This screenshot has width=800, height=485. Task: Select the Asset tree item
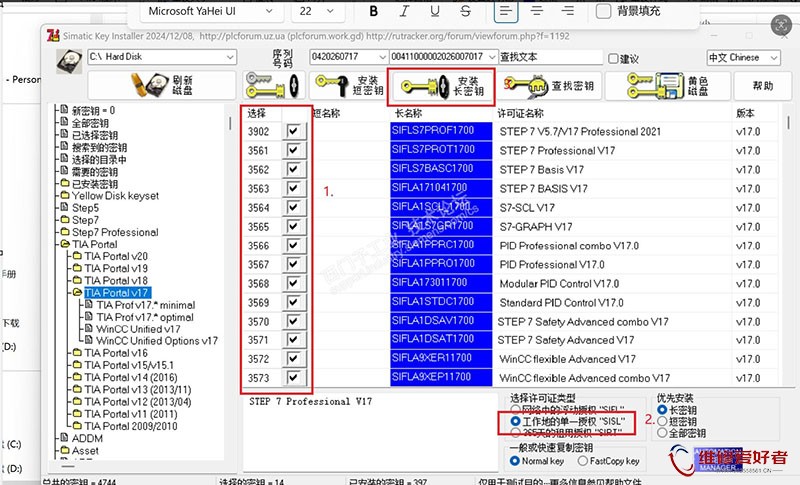tap(85, 451)
